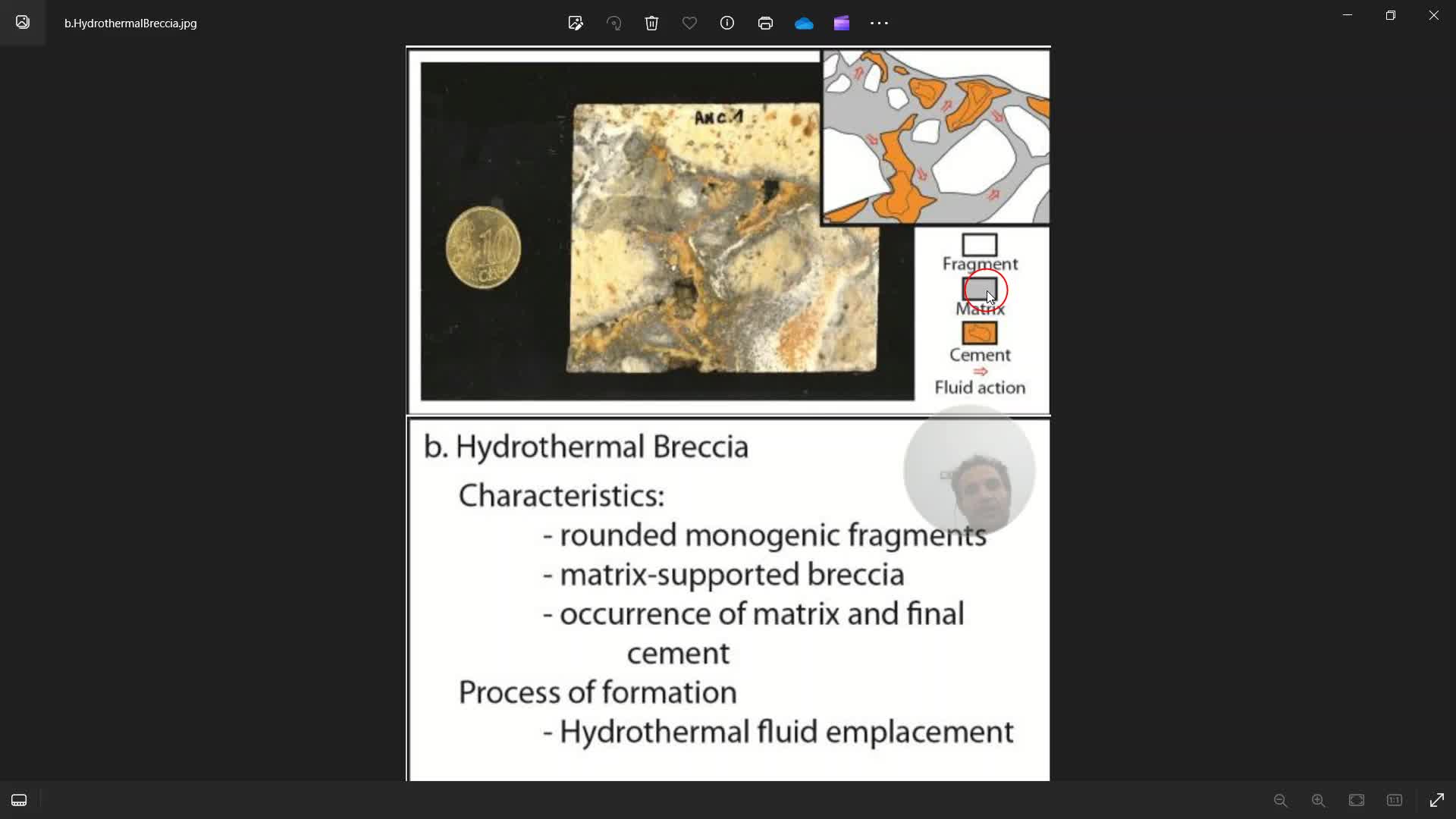Enter full screen view
The height and width of the screenshot is (819, 1456).
point(1436,800)
